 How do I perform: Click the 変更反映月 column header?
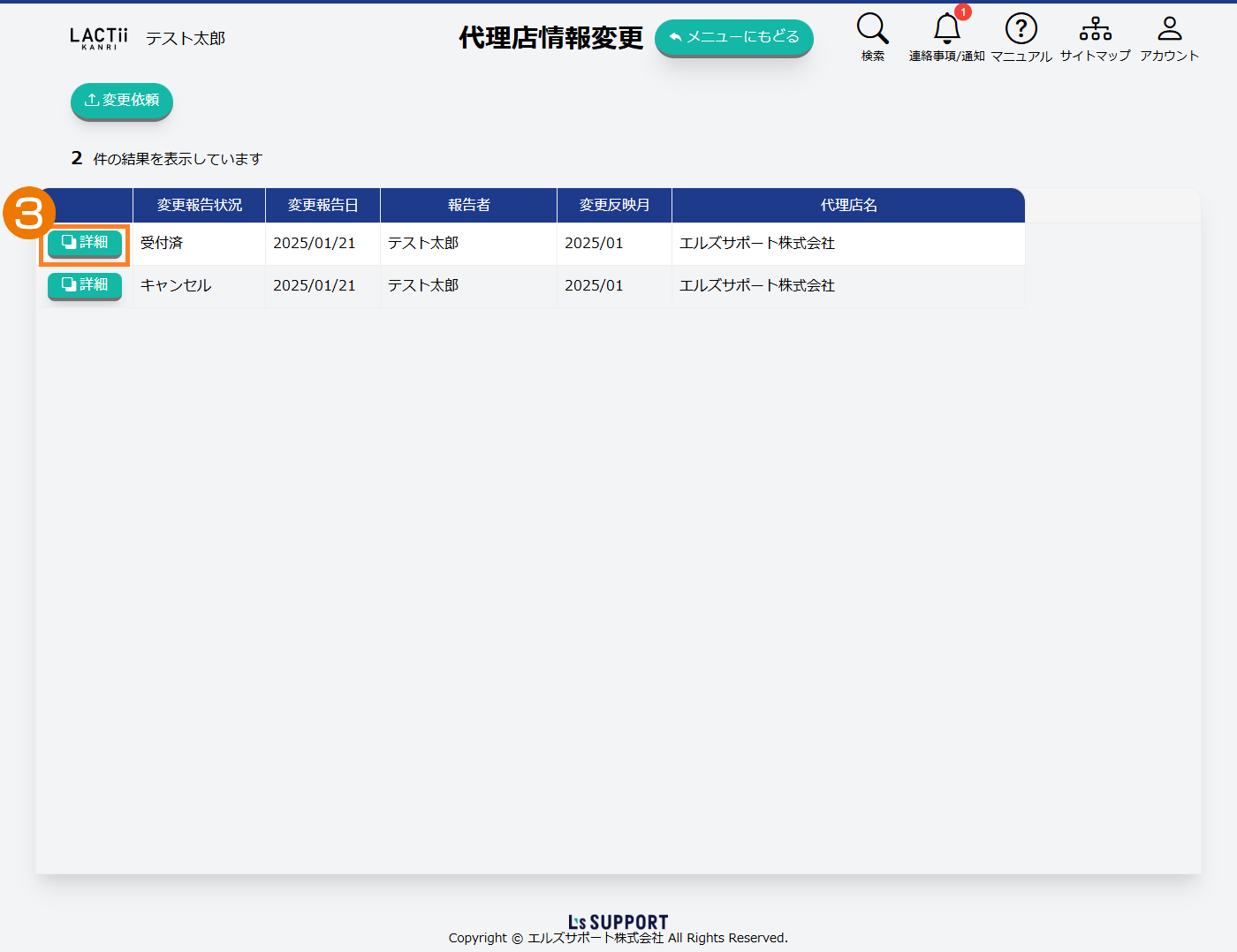click(x=614, y=205)
